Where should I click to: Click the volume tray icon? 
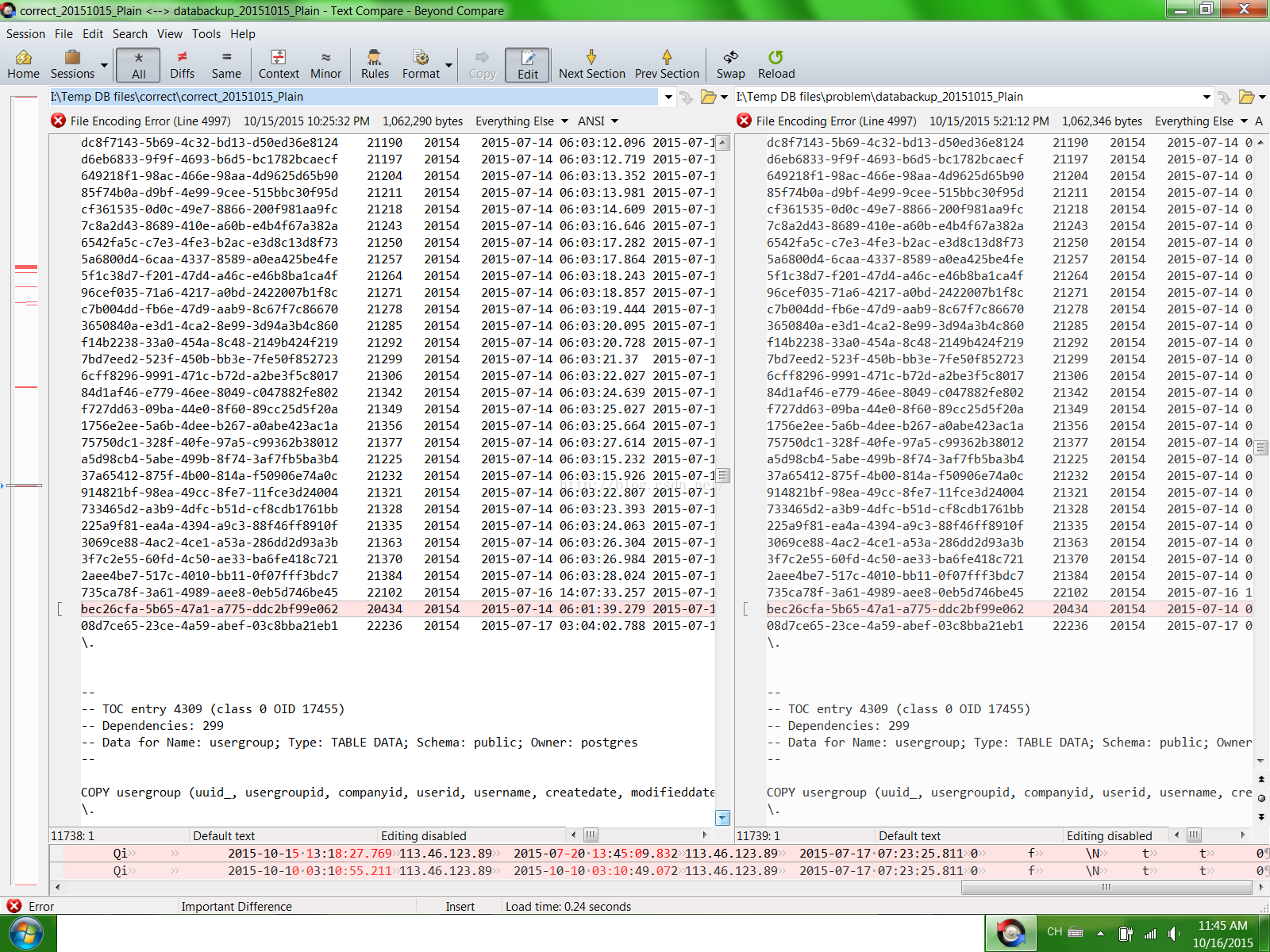click(1174, 934)
